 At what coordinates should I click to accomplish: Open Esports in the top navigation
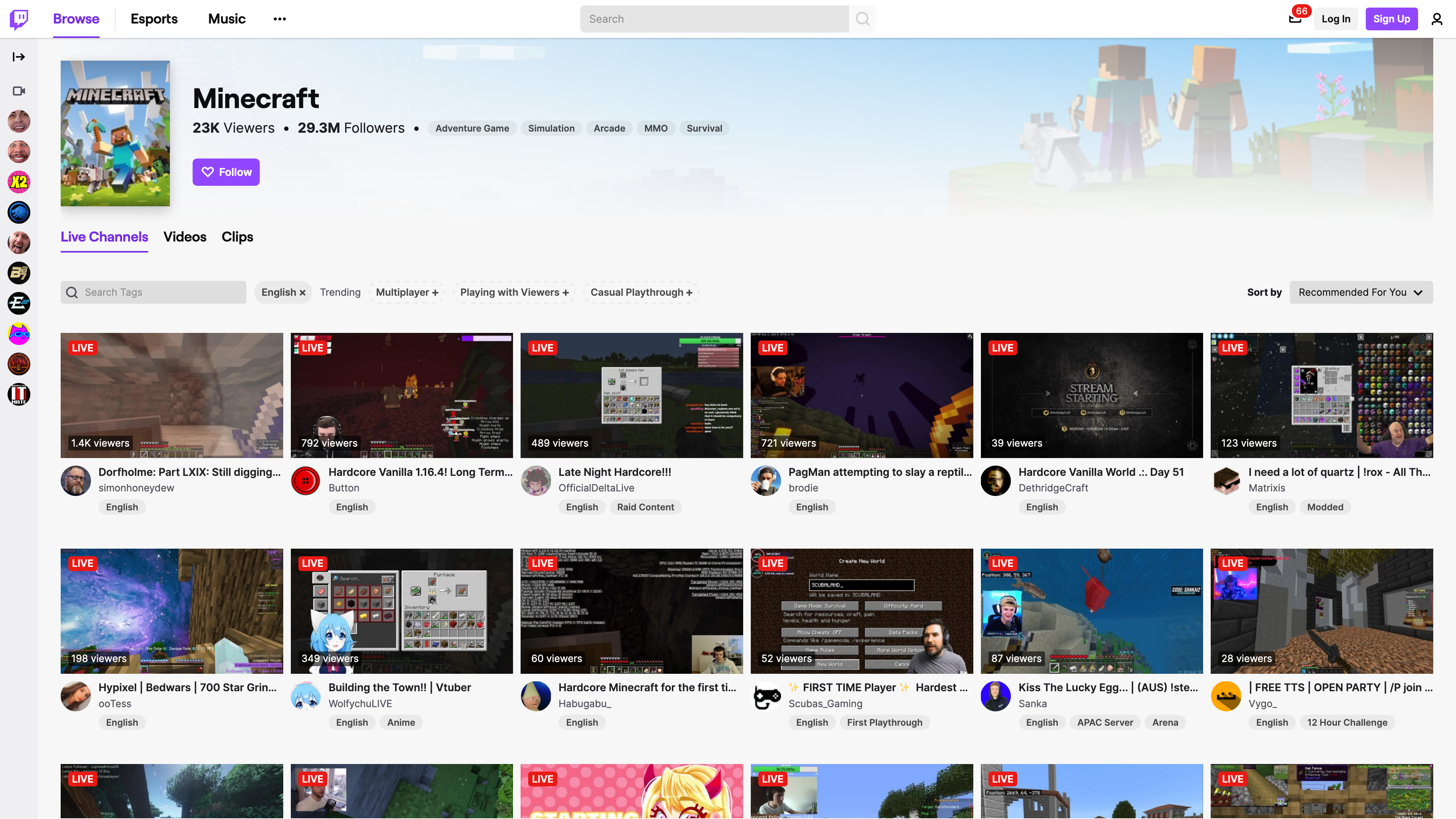pyautogui.click(x=154, y=19)
